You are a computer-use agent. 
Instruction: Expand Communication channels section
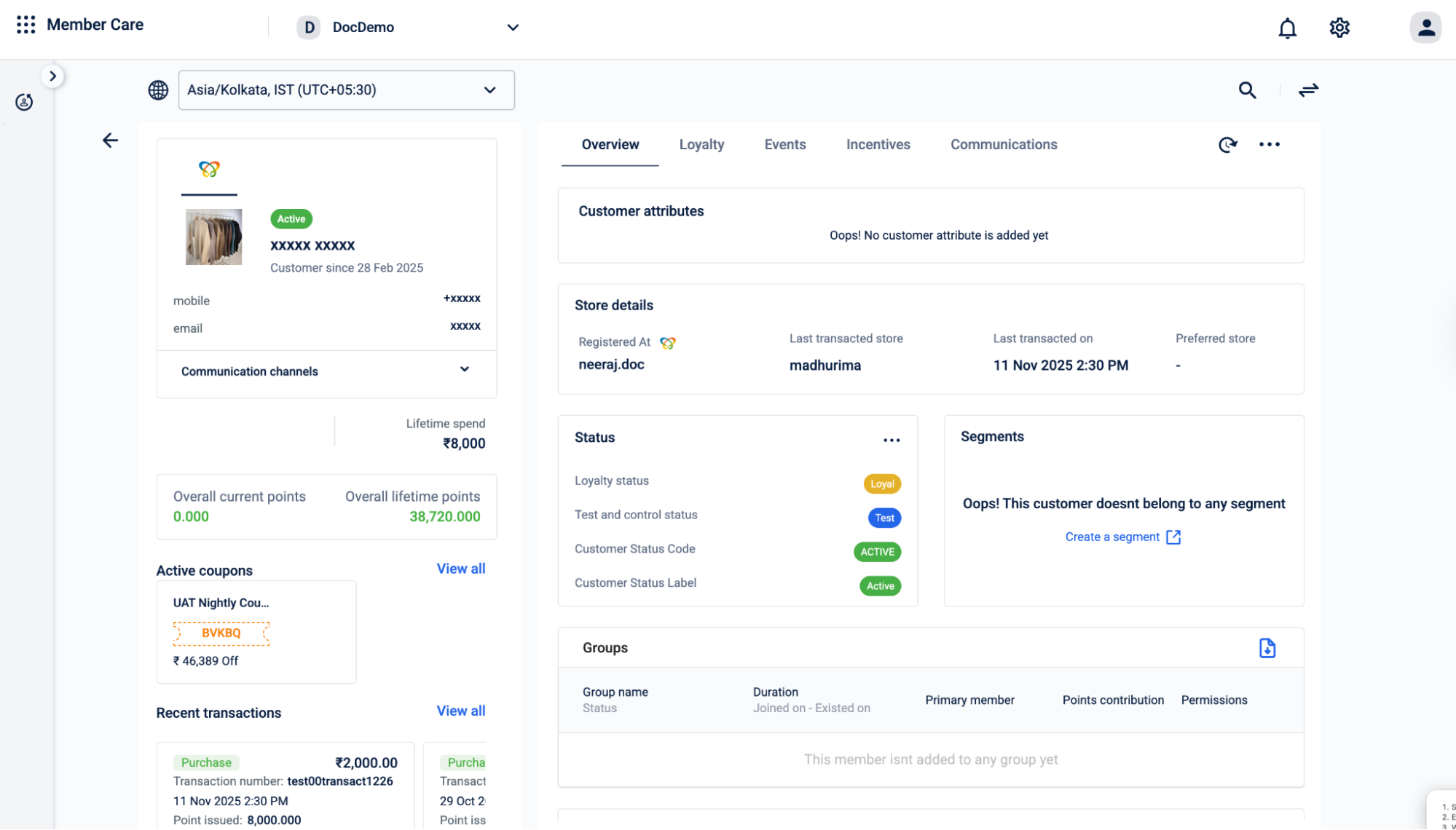(x=326, y=371)
